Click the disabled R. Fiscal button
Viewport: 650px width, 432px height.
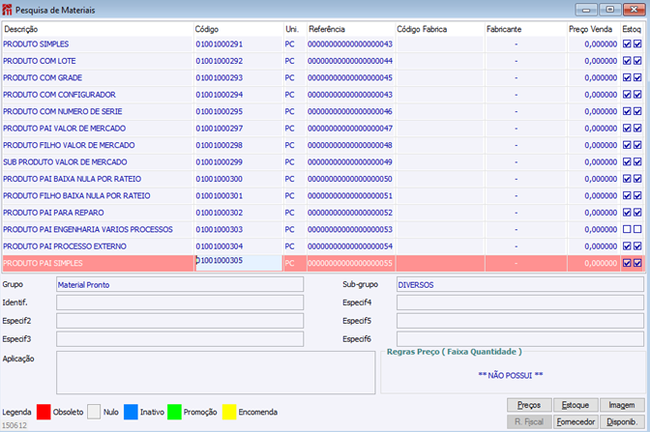[529, 422]
